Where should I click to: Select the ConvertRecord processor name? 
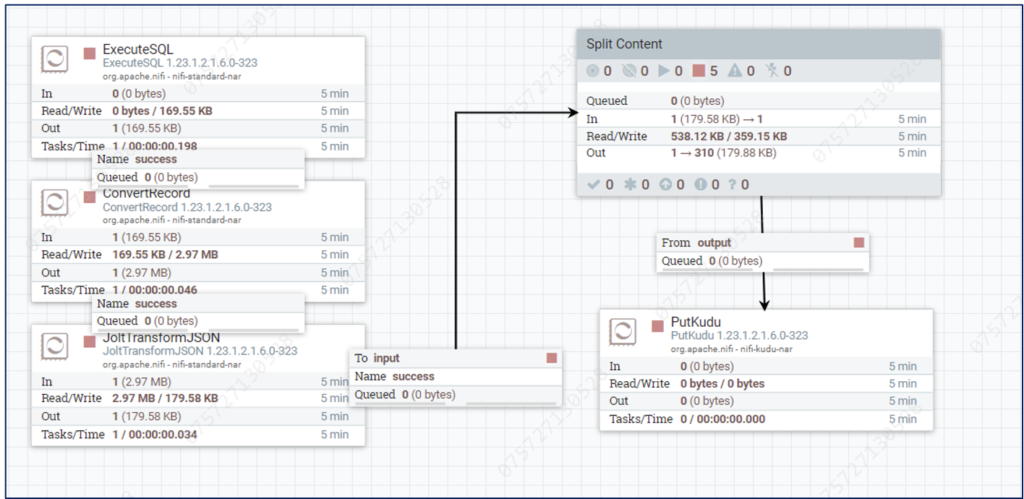coord(146,194)
